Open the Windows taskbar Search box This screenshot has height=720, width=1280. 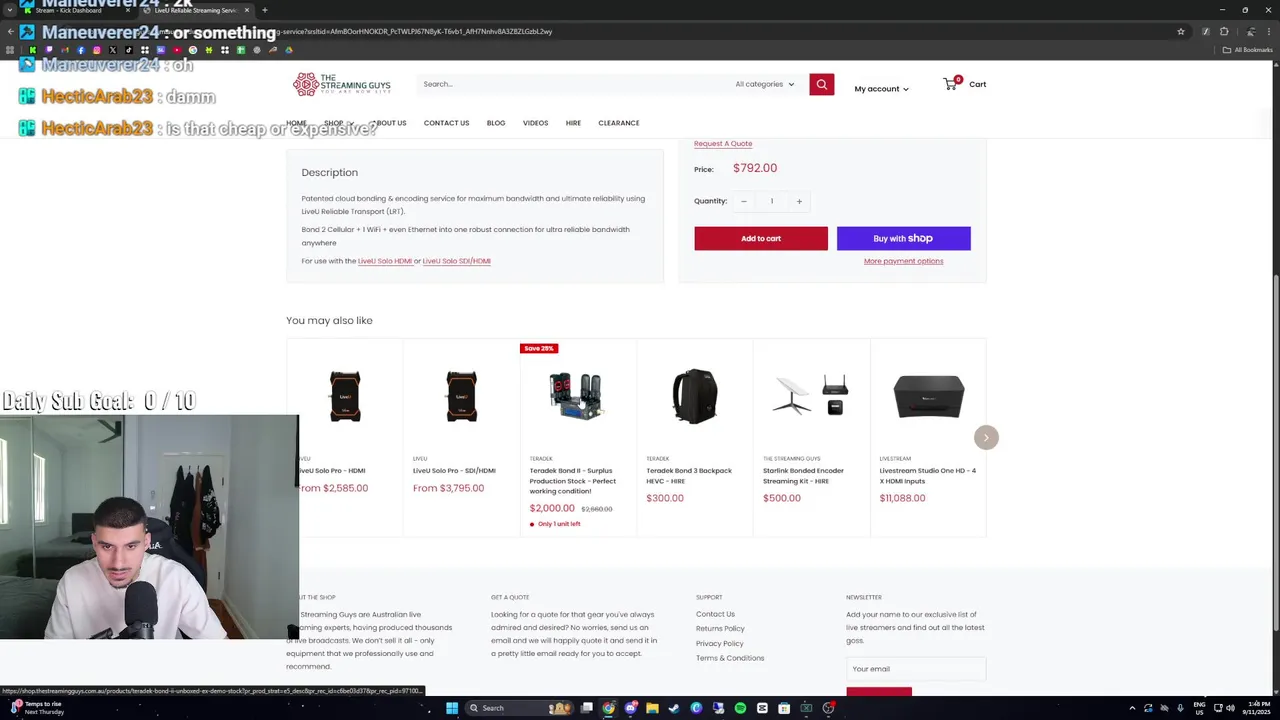coord(518,708)
